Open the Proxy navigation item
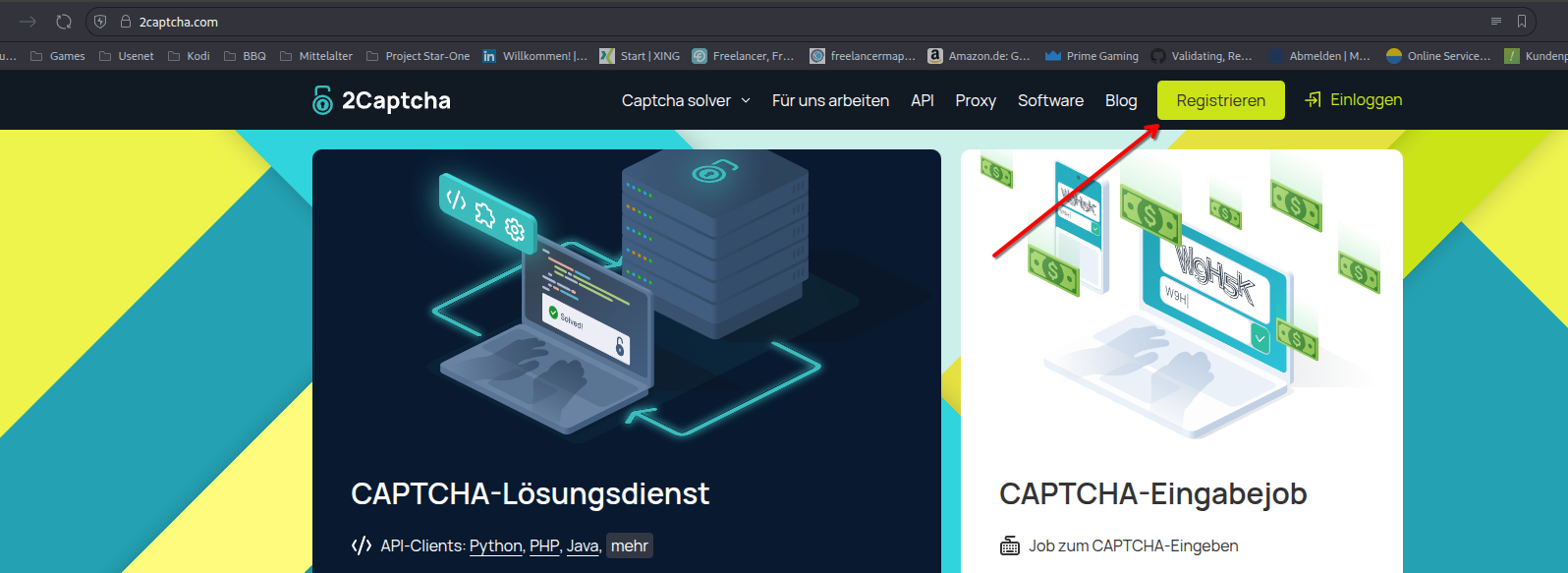1568x573 pixels. tap(975, 100)
